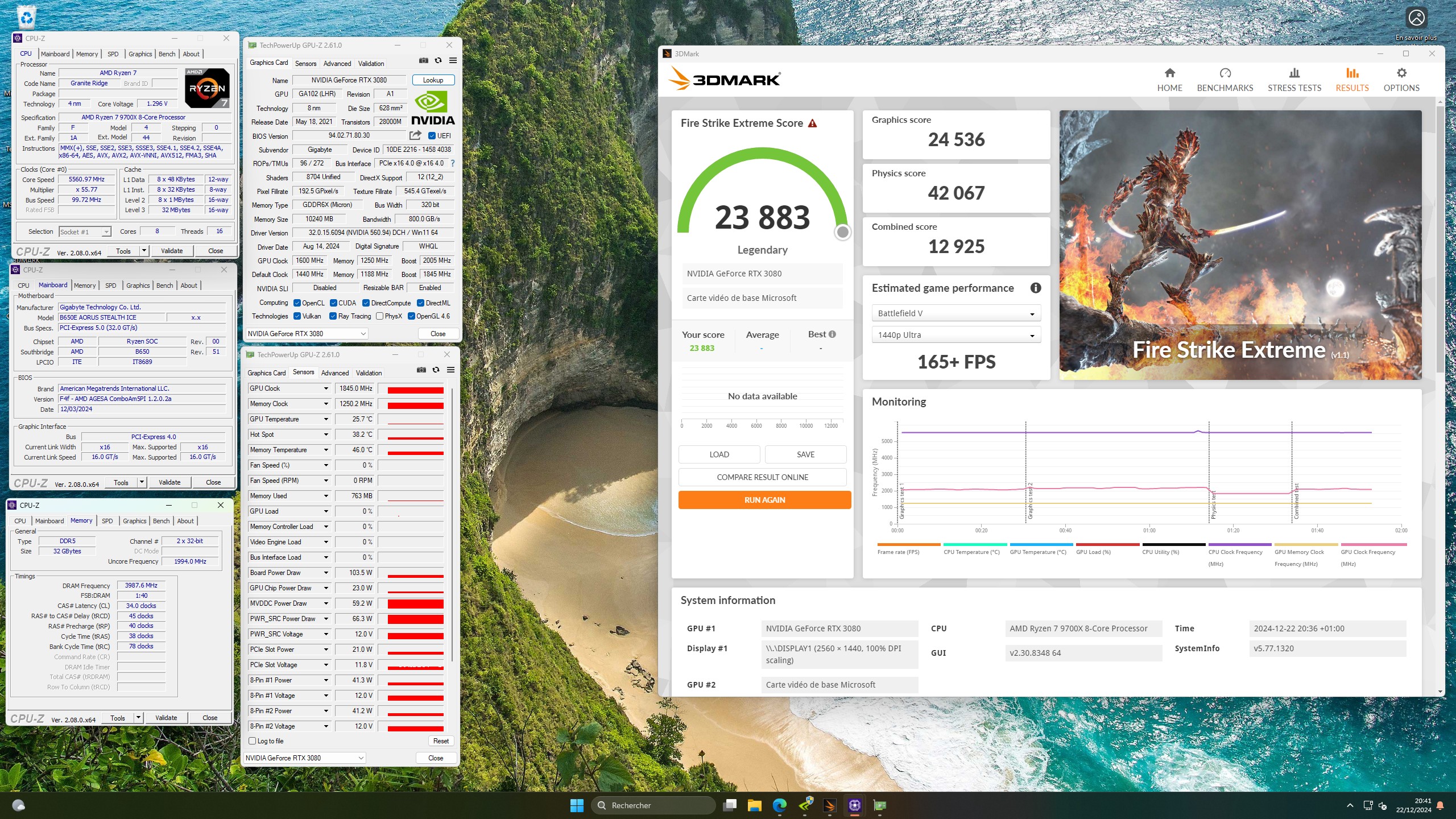
Task: Click En savoir plus desktop icon
Action: pos(1416,24)
